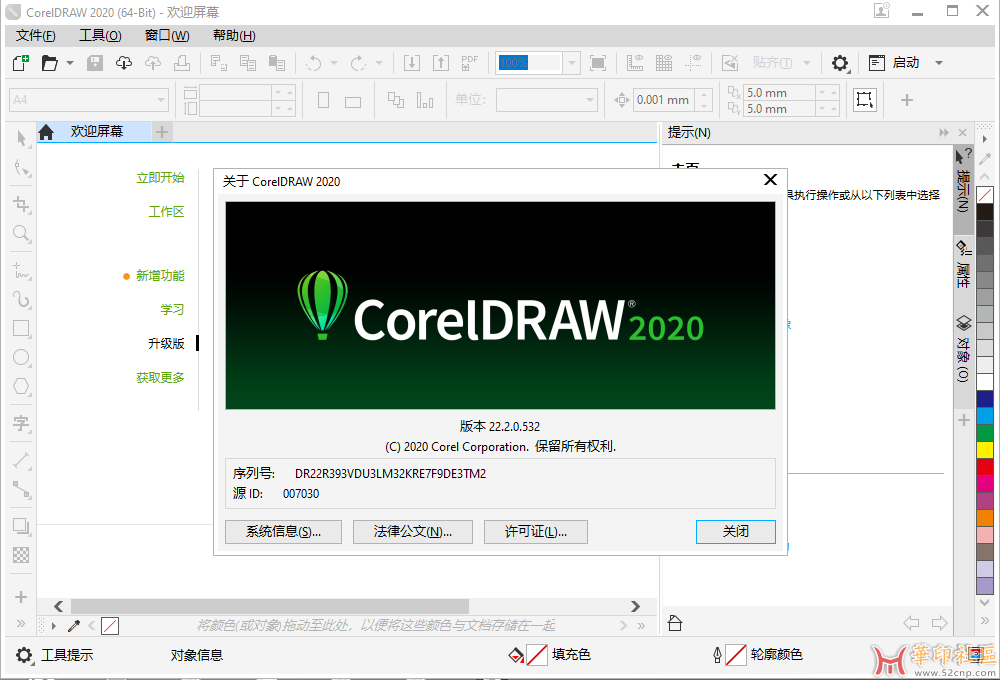Click the cloud upload icon
Screen dimensions: 1000x680
(153, 63)
